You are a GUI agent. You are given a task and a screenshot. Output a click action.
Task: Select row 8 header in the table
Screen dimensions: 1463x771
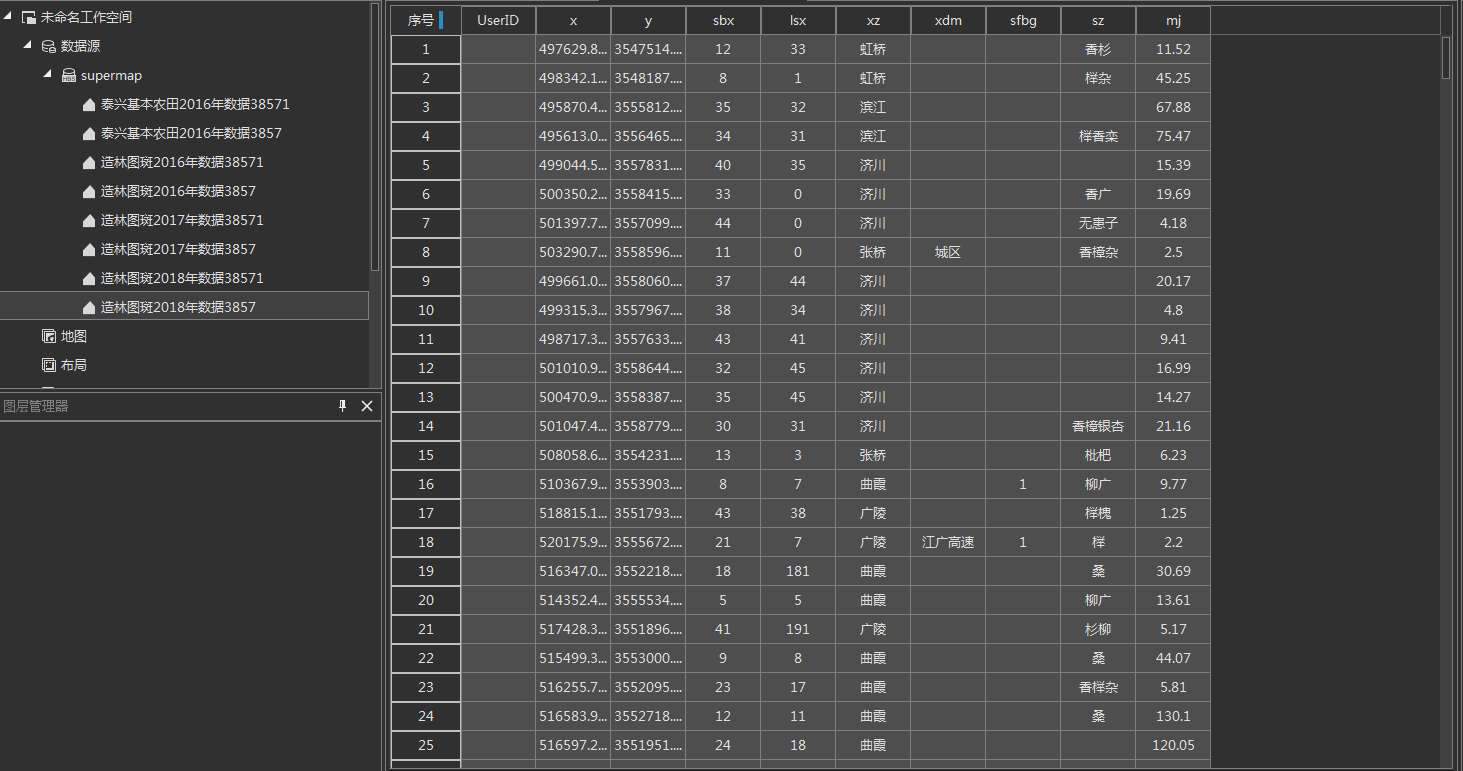pos(425,252)
